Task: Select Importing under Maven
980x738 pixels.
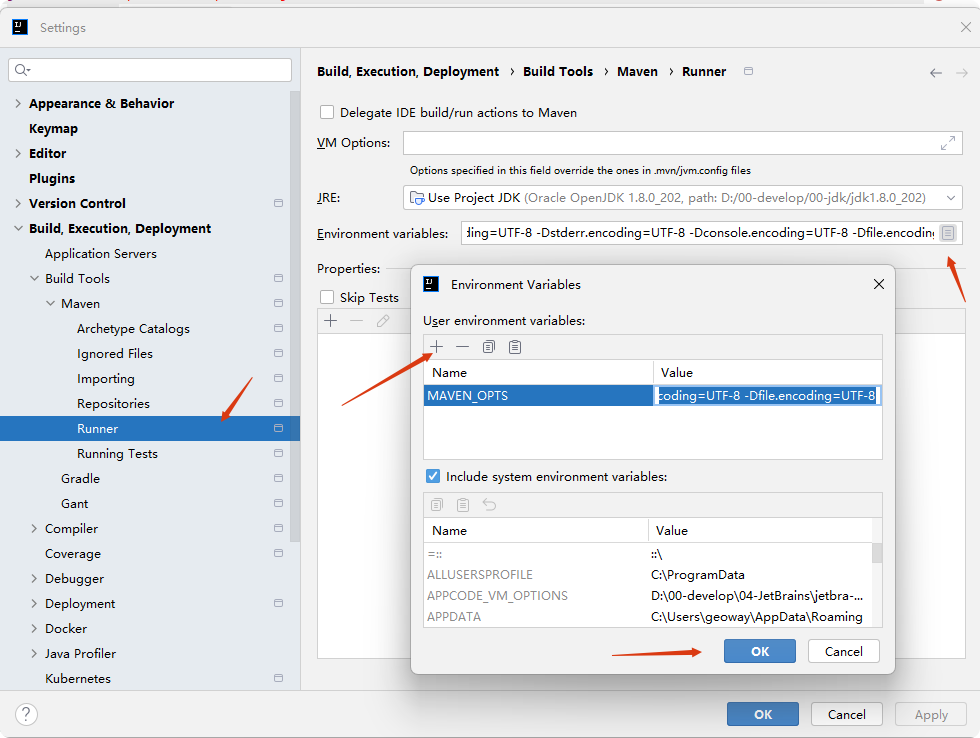Action: coord(106,378)
